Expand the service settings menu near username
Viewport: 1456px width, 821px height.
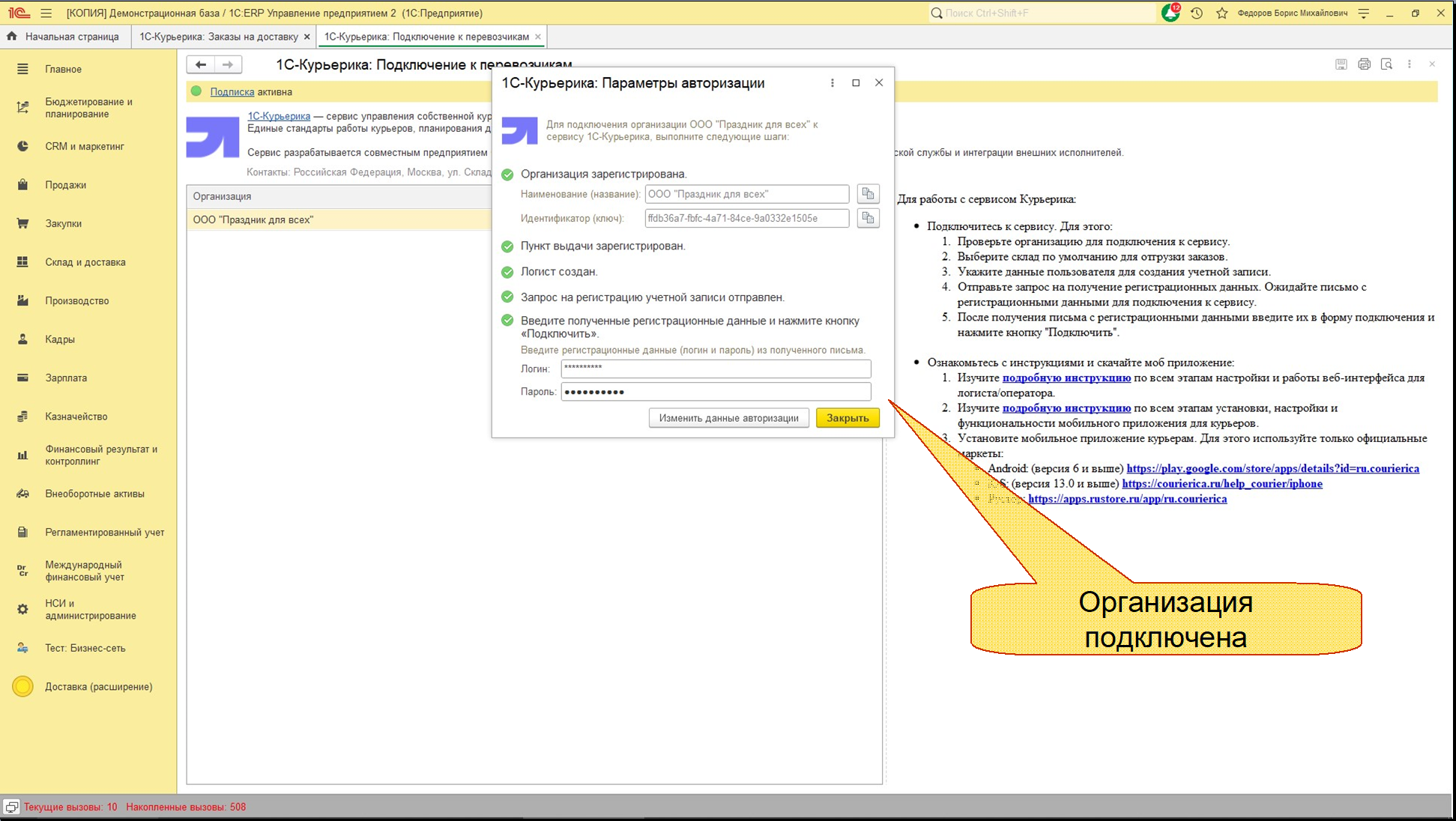(1364, 13)
